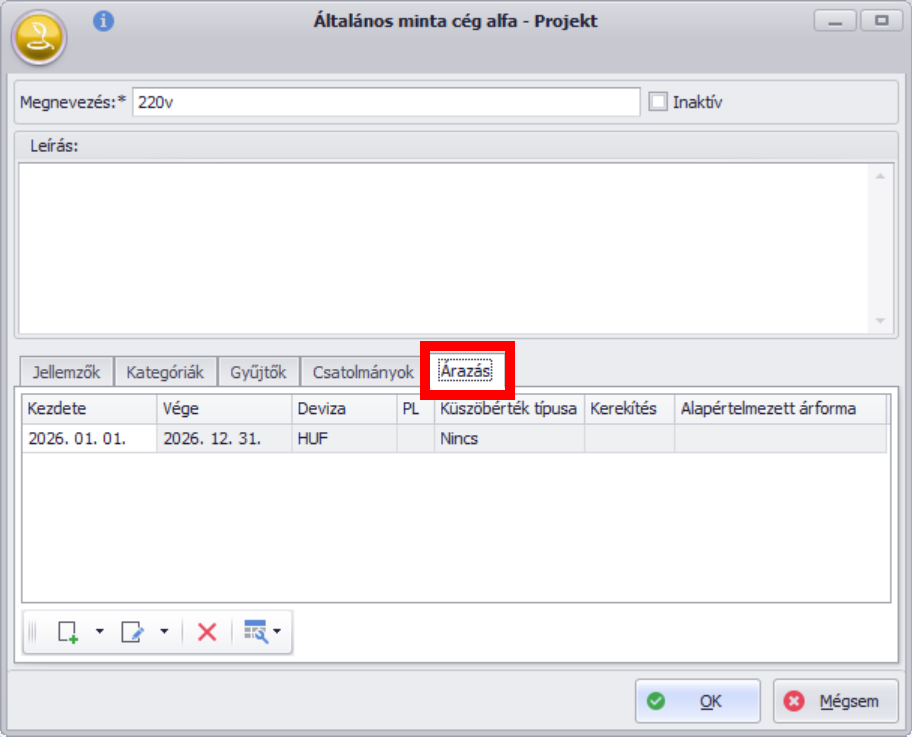
Task: Open the Kategóriák tab
Action: (x=165, y=372)
